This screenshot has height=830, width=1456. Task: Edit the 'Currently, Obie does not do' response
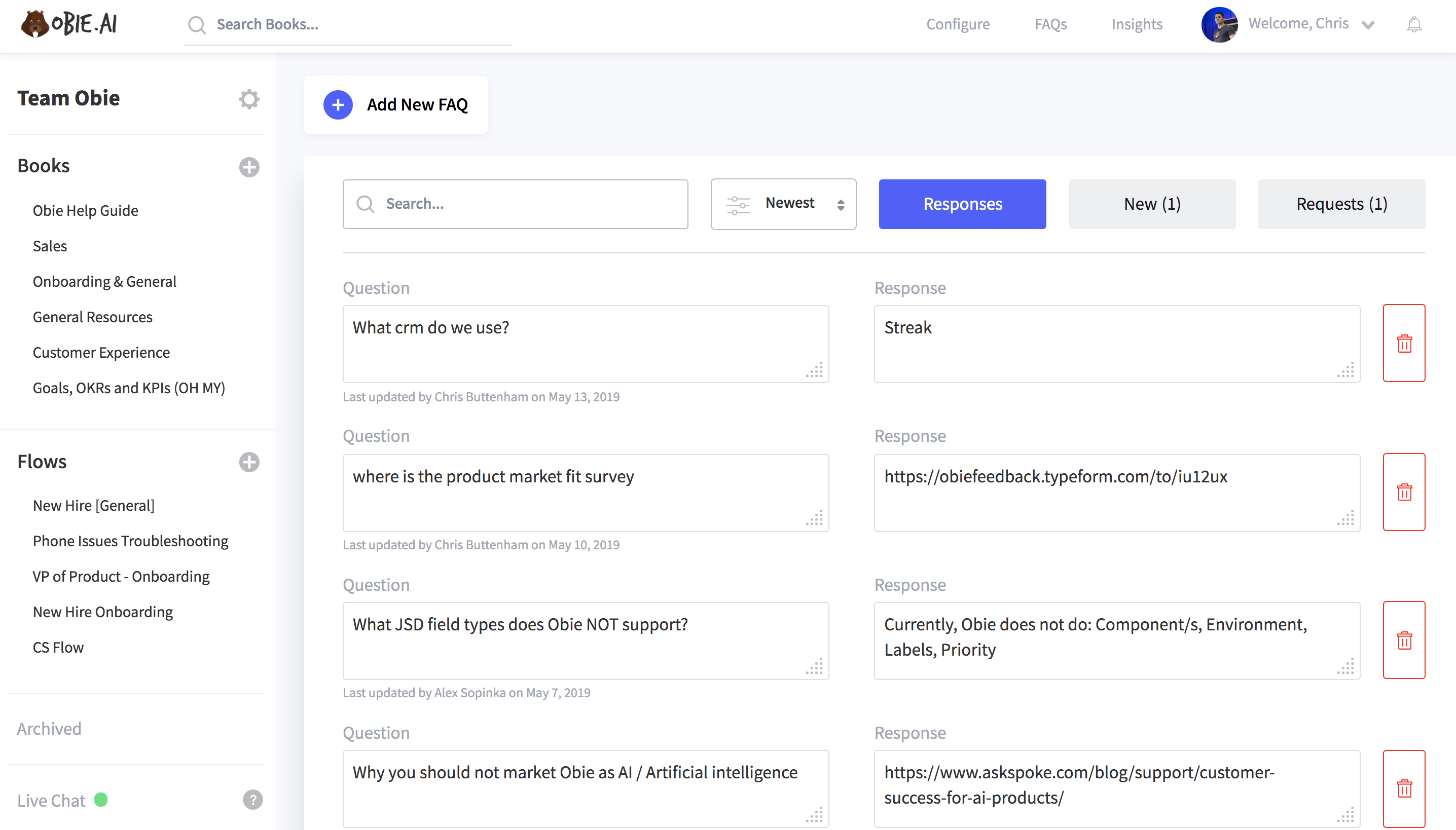[x=1117, y=640]
